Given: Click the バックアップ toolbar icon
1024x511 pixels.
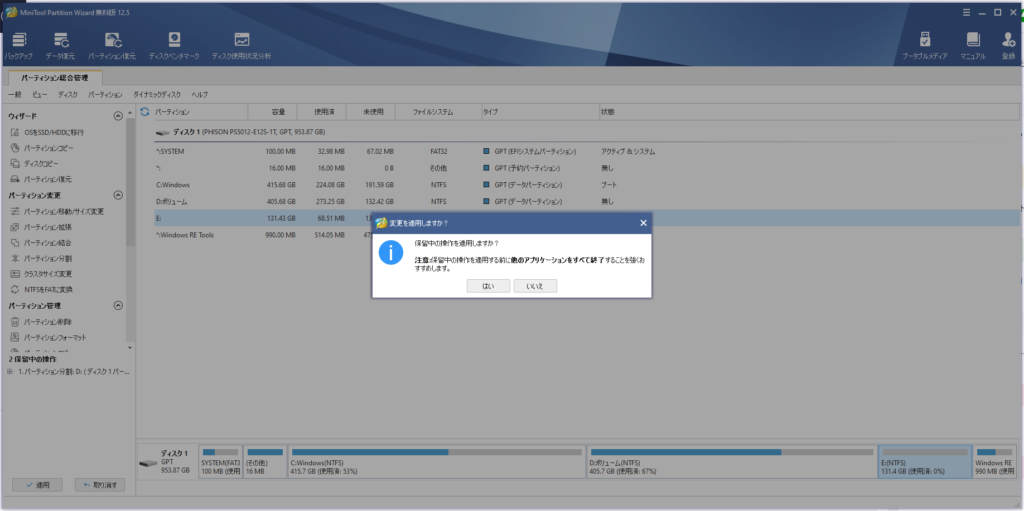Looking at the screenshot, I should click(20, 46).
